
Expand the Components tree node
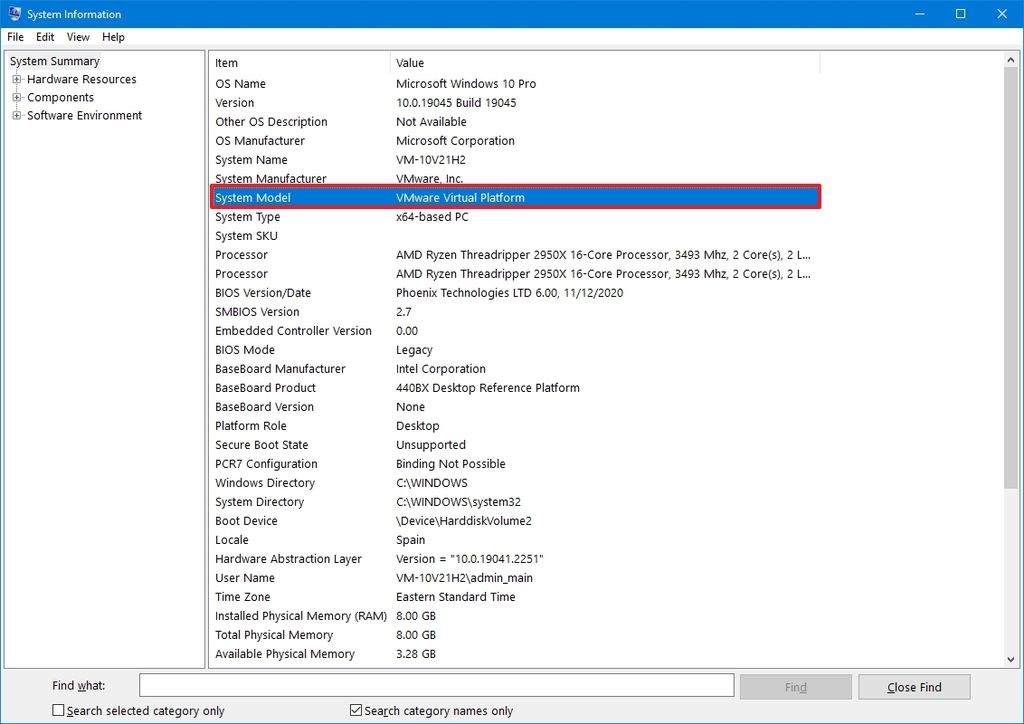[x=15, y=97]
